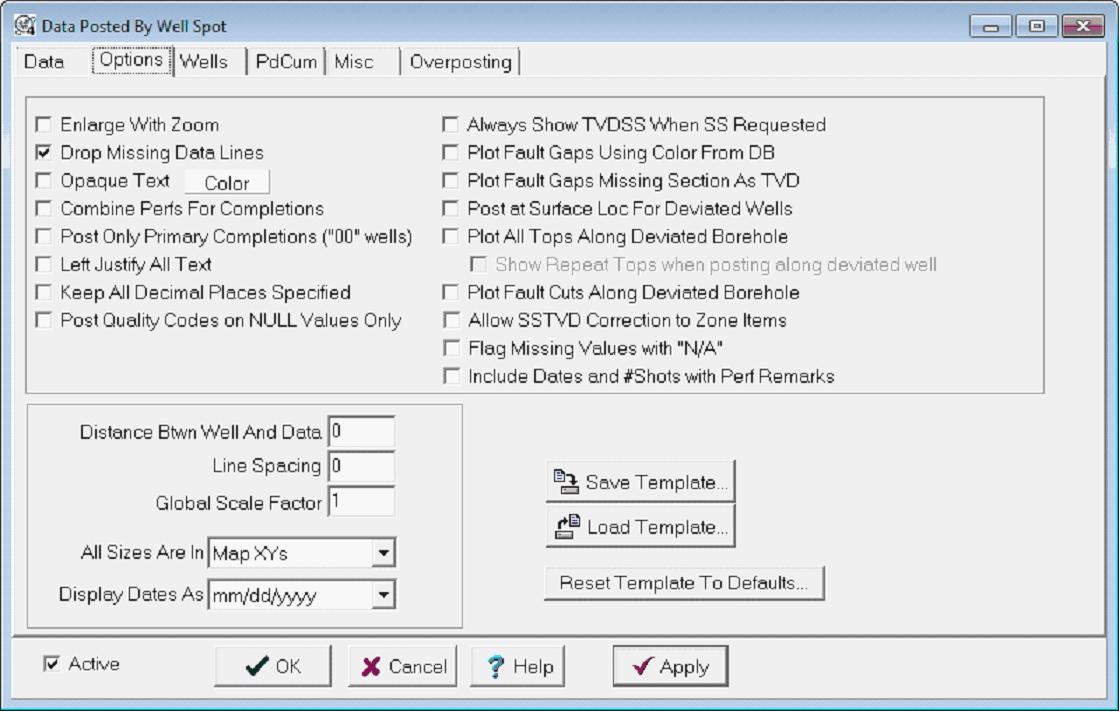The height and width of the screenshot is (712, 1120).
Task: Apply the current posting options
Action: click(670, 667)
